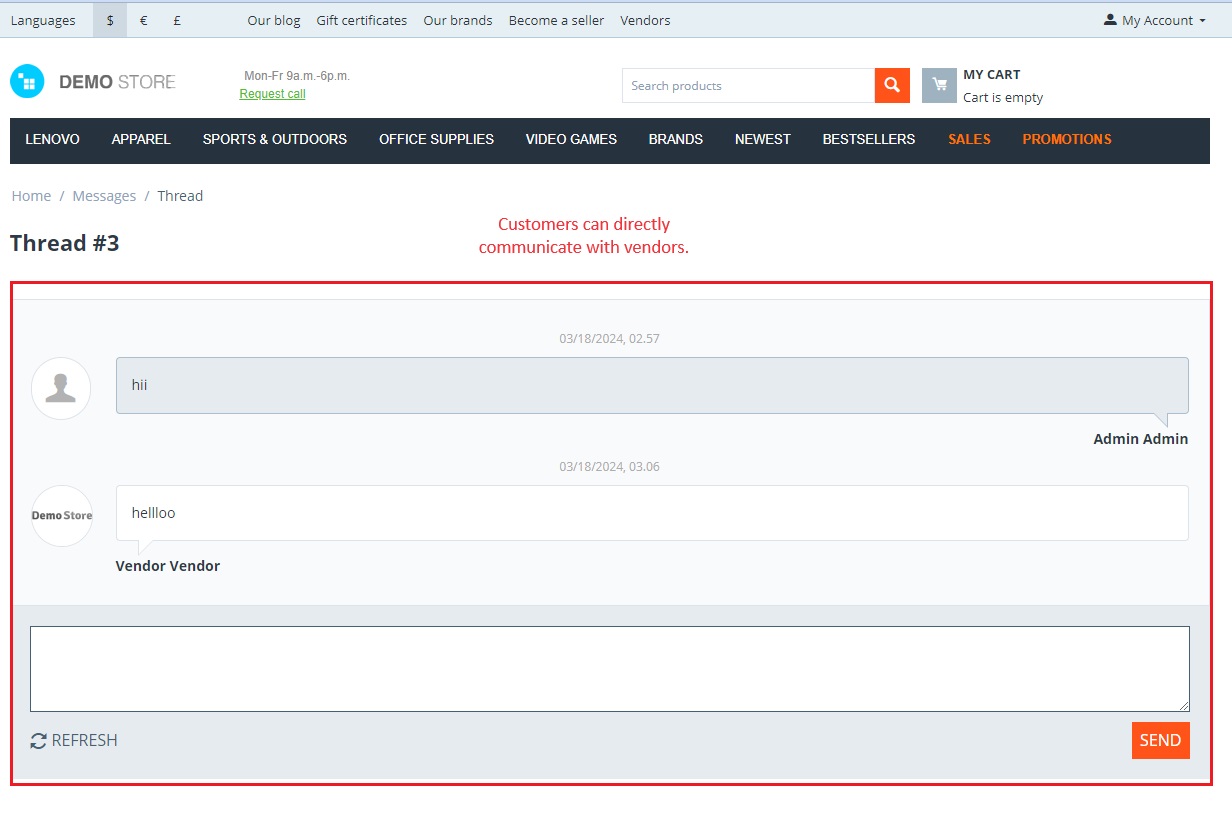Click the 'Cart is empty' text
The height and width of the screenshot is (831, 1232).
coord(1003,98)
